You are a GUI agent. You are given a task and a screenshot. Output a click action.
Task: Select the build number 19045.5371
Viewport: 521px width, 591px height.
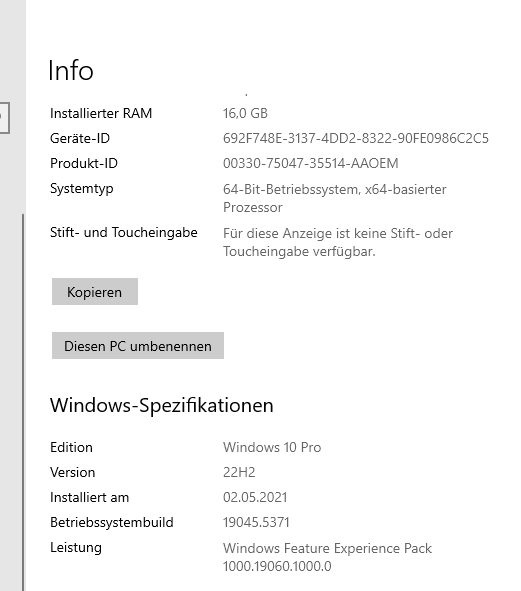(x=256, y=522)
